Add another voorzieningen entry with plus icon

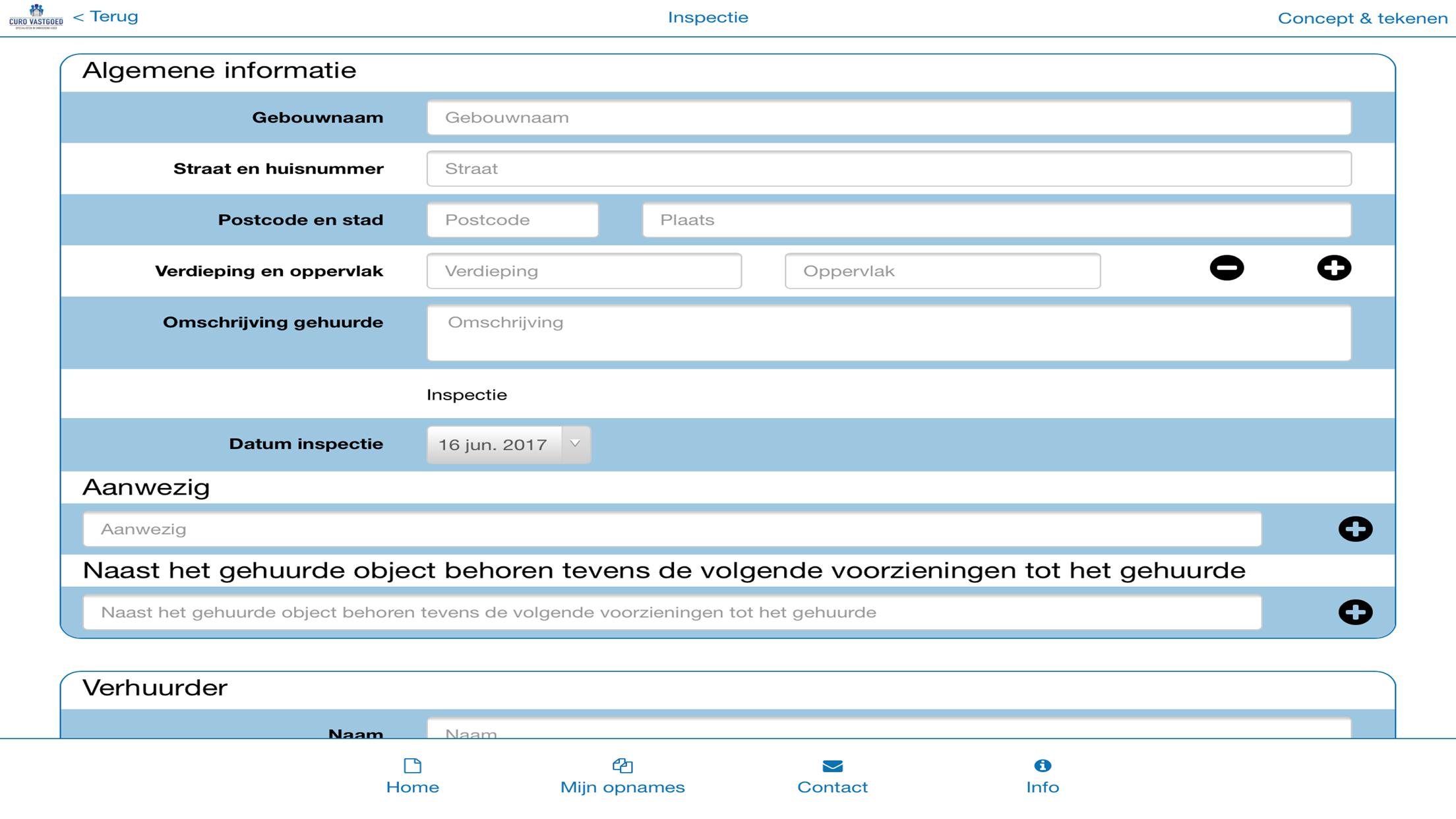coord(1355,612)
